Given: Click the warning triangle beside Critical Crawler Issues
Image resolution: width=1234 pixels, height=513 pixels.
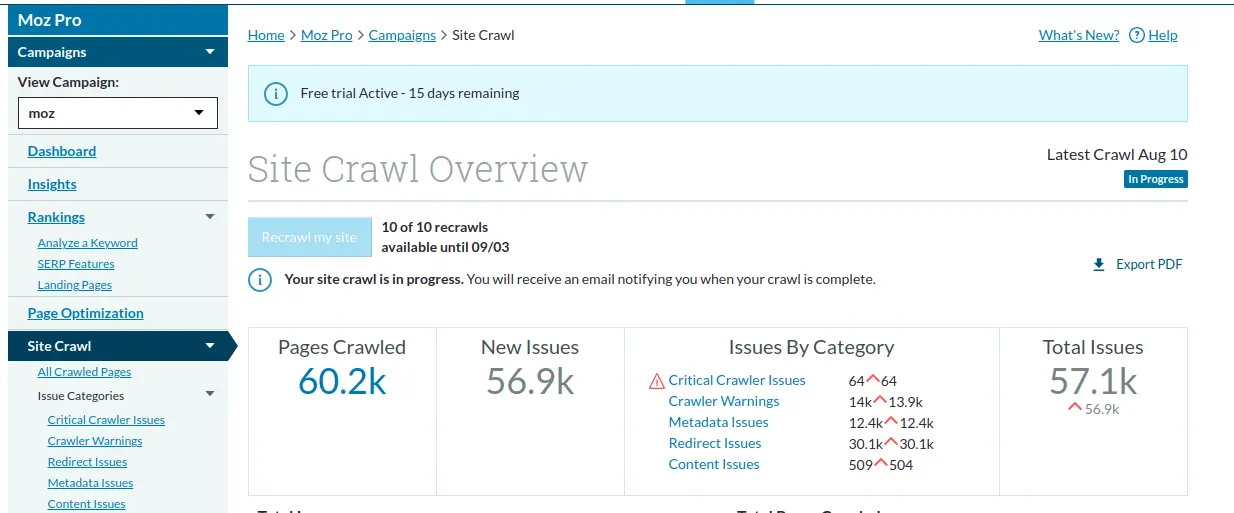Looking at the screenshot, I should [x=657, y=381].
